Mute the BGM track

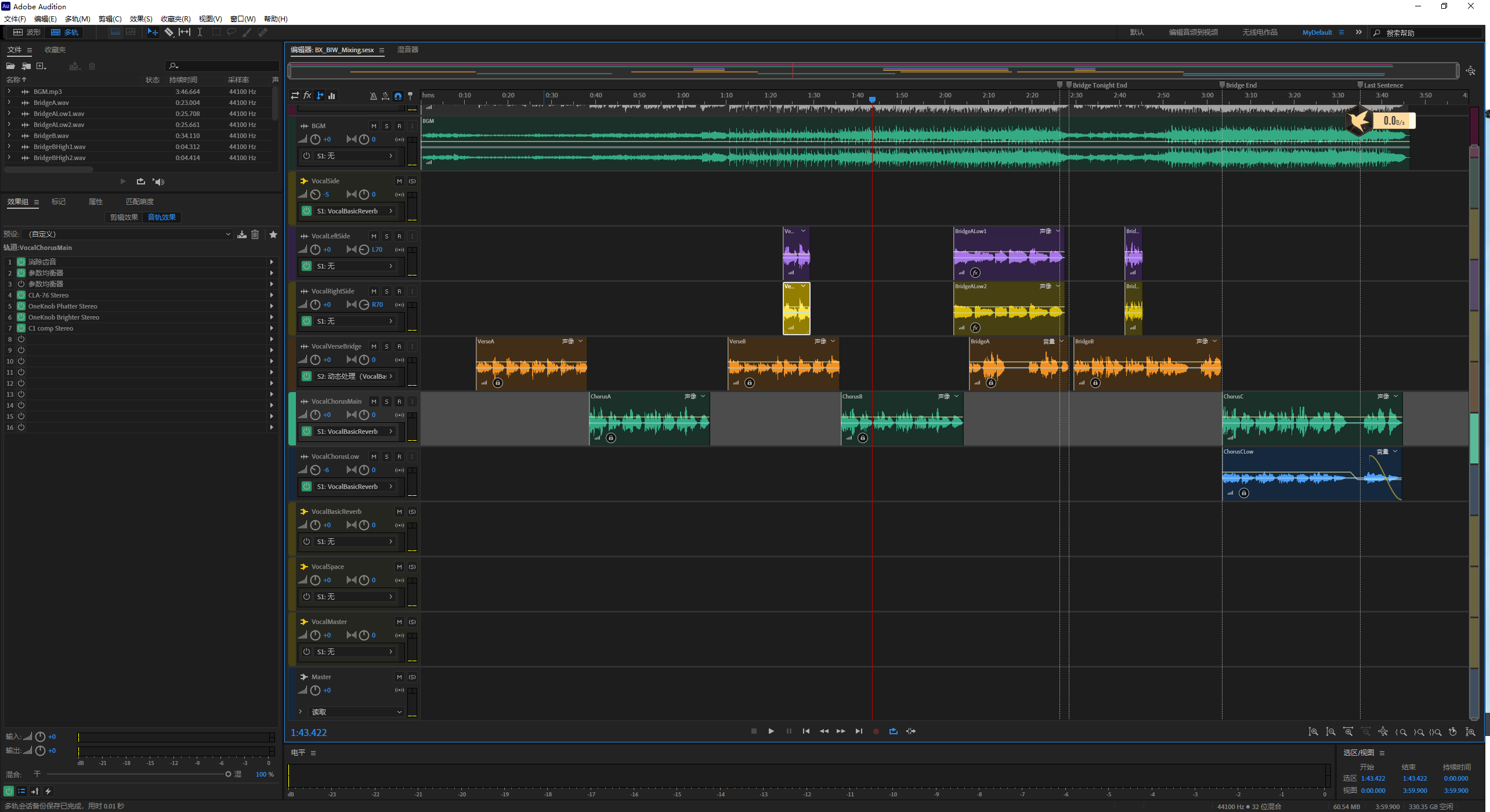(374, 126)
